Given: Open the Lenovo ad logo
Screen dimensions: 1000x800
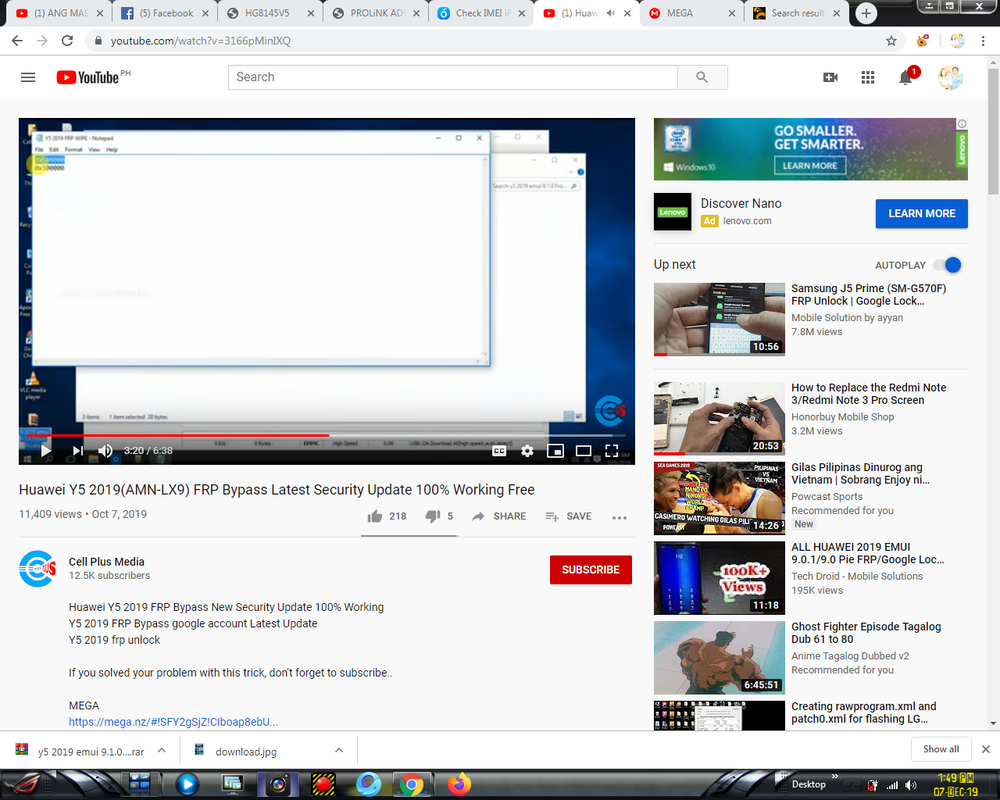Looking at the screenshot, I should 672,212.
